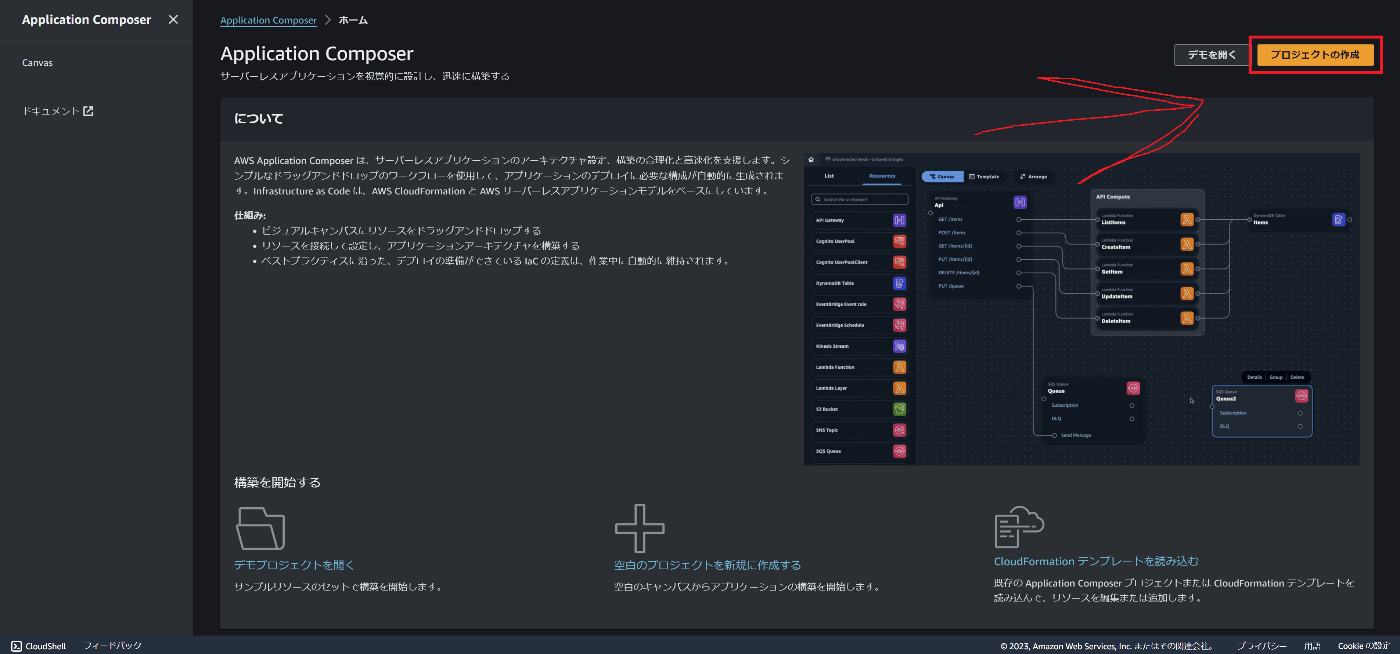Screen dimensions: 1400x654
Task: Open the ドキュメント external link
Action: click(x=57, y=111)
